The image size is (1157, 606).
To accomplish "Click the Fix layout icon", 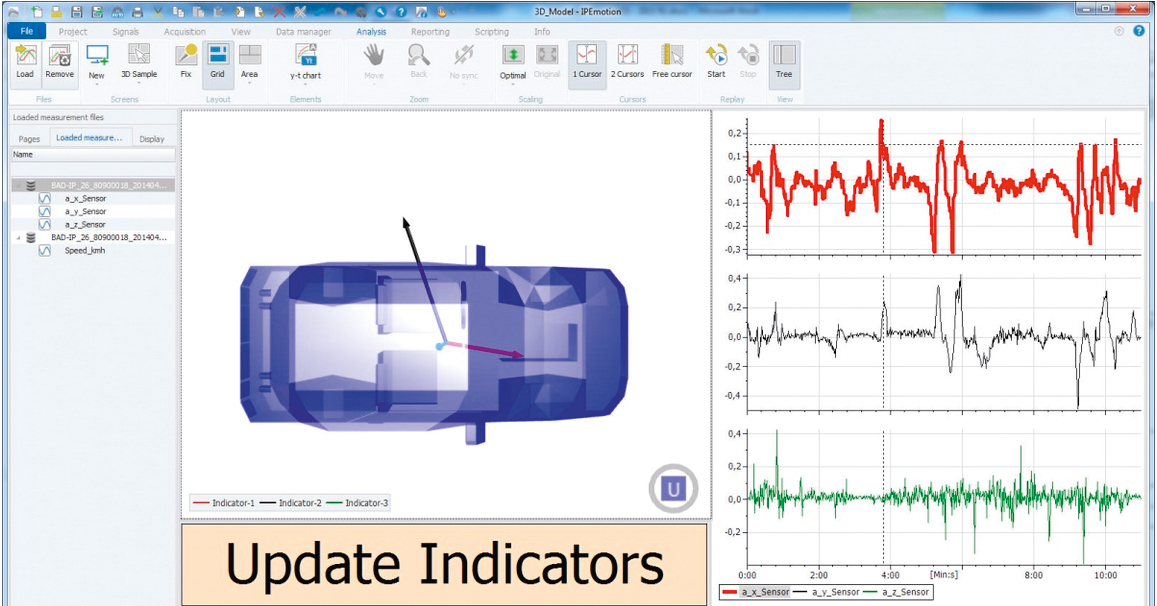I will [x=185, y=60].
